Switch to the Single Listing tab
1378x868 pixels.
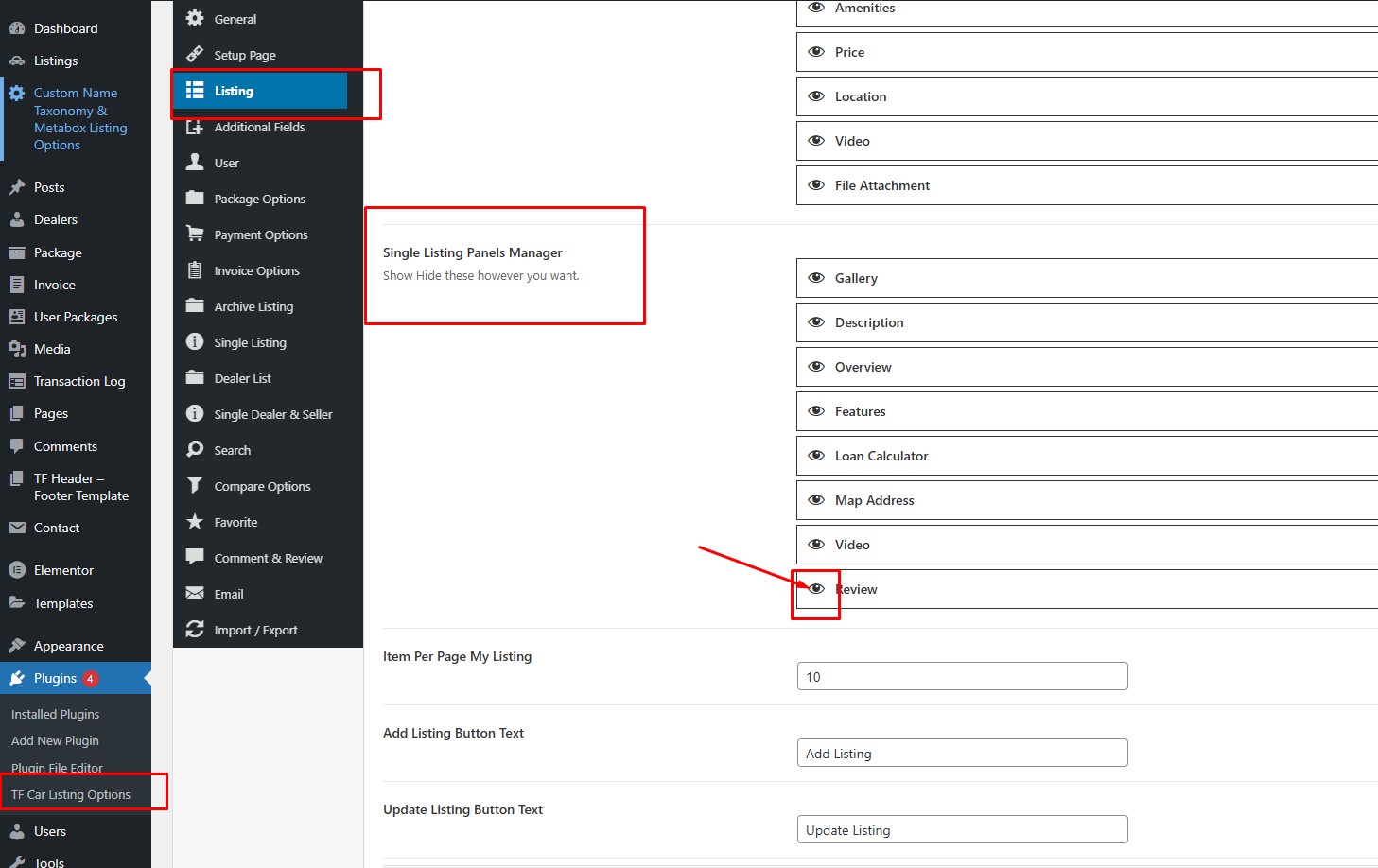point(260,342)
